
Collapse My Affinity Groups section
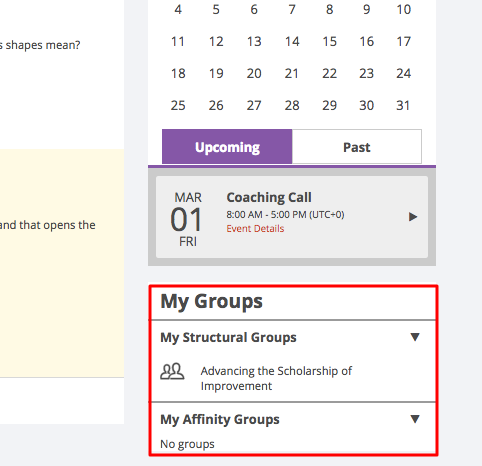(415, 419)
